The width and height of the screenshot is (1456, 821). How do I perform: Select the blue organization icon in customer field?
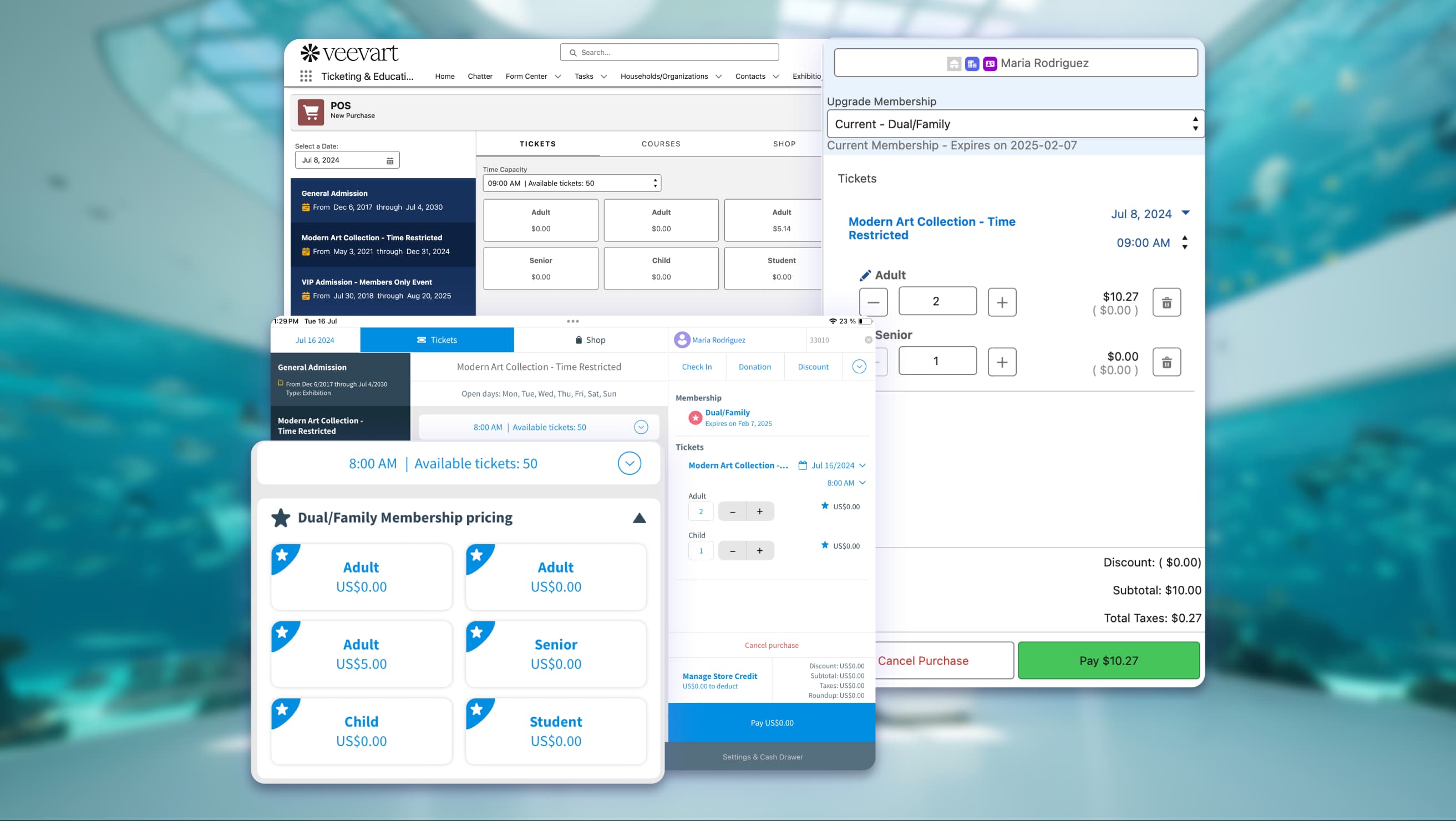[972, 63]
